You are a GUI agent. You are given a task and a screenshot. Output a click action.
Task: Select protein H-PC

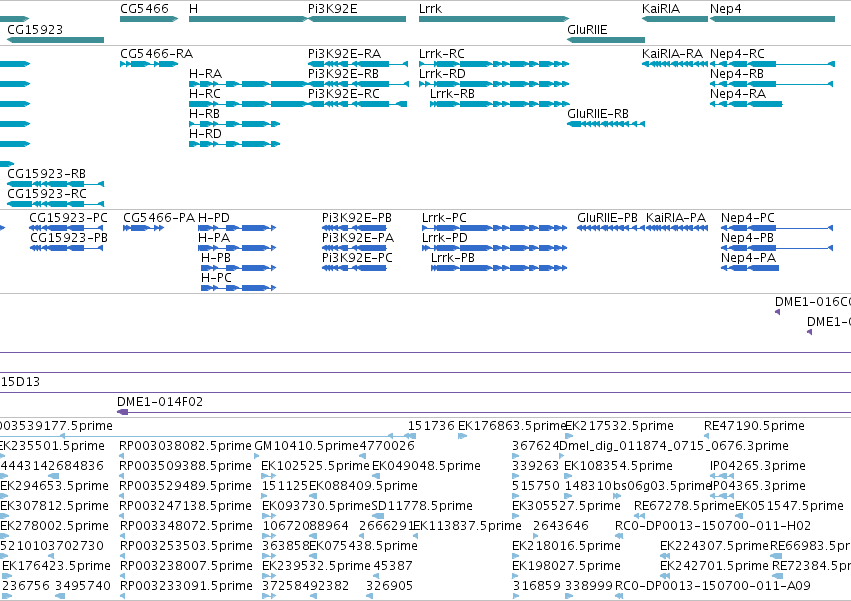(238, 288)
